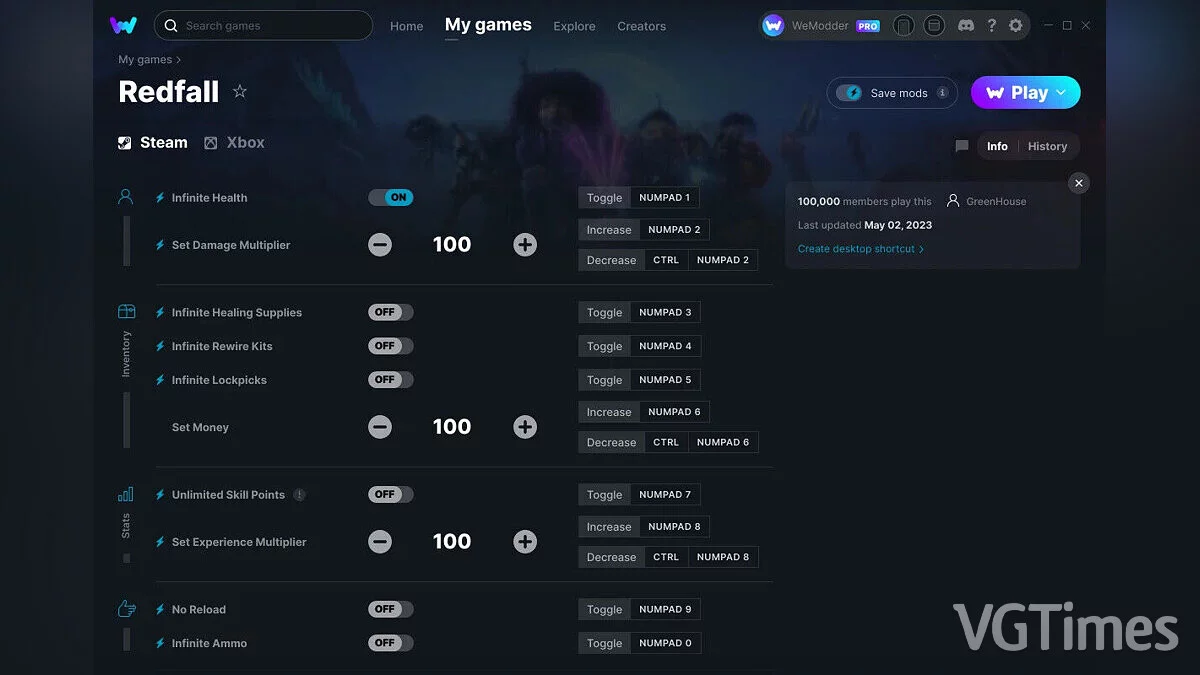The height and width of the screenshot is (675, 1200).
Task: Open the help question mark icon
Action: click(991, 26)
